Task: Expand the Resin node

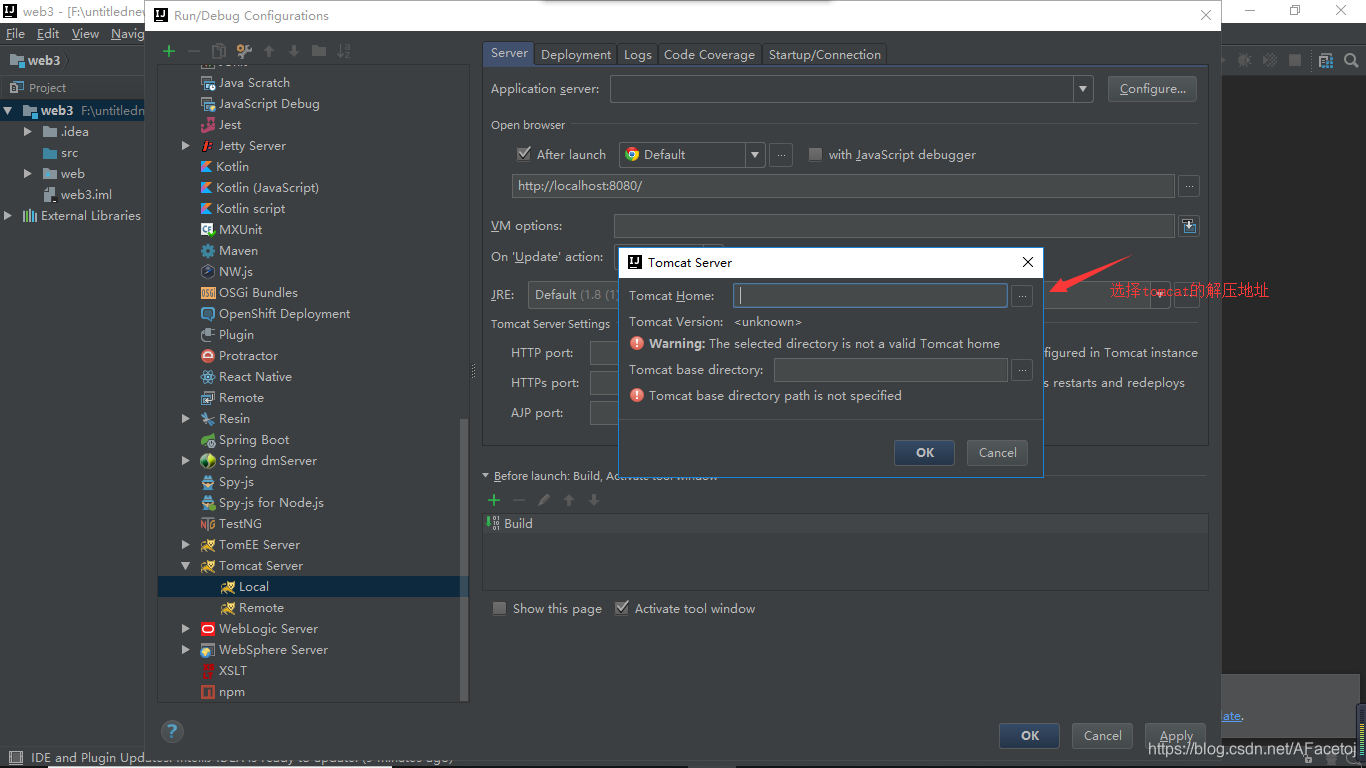Action: point(185,419)
